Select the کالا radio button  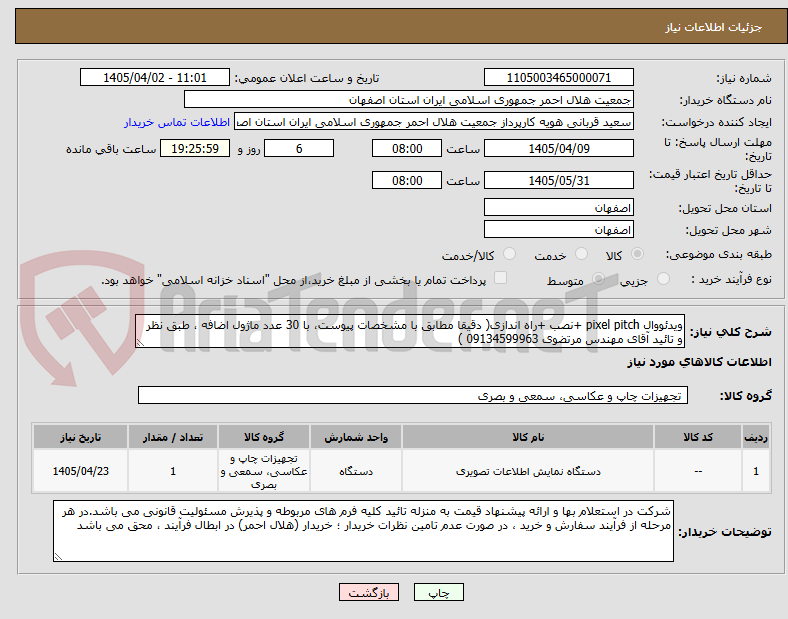(x=637, y=254)
